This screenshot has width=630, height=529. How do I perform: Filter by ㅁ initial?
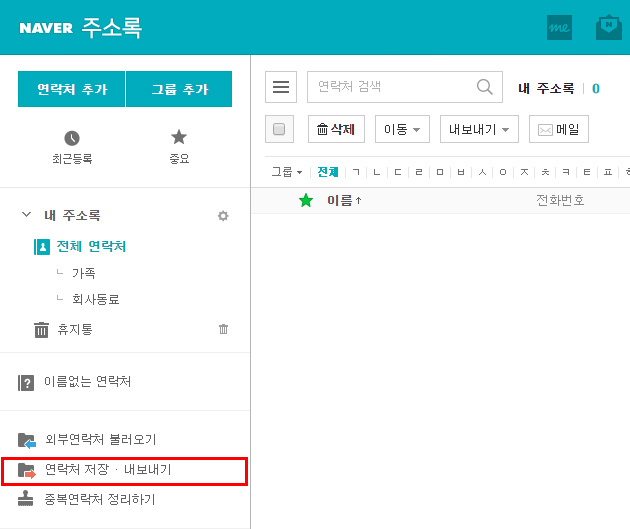click(440, 172)
